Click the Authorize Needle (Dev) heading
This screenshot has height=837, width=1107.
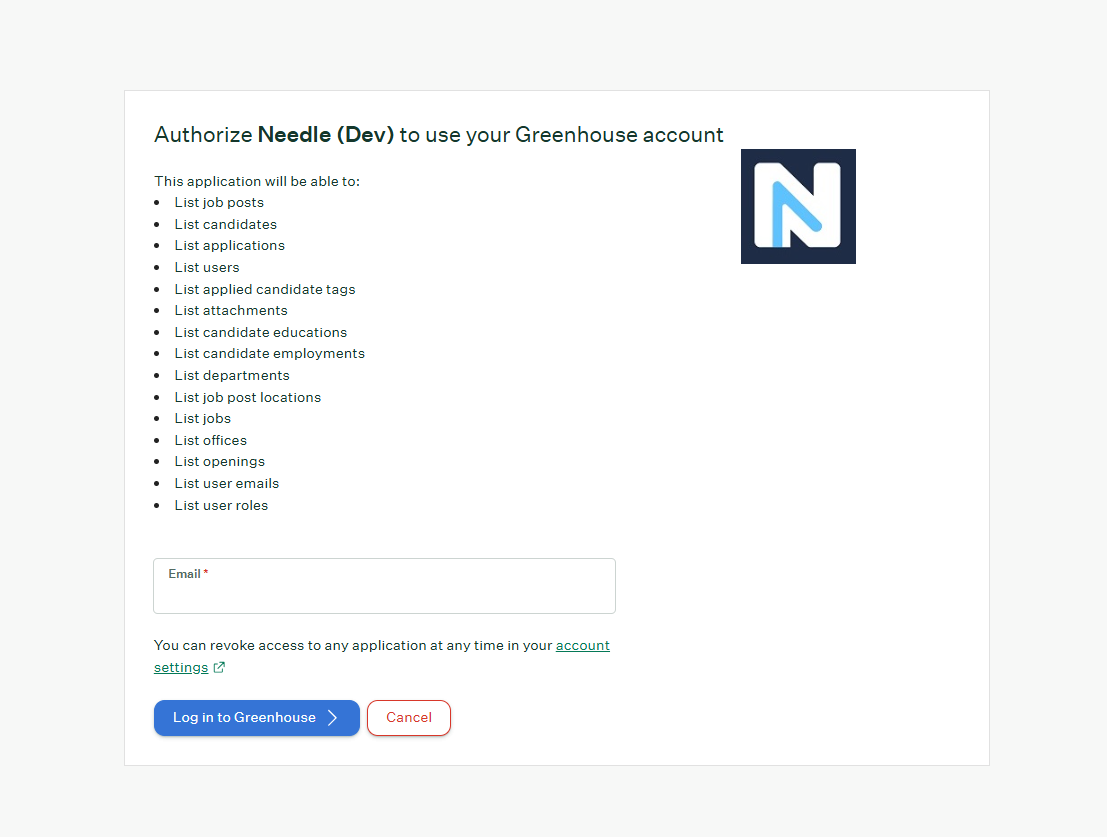438,135
